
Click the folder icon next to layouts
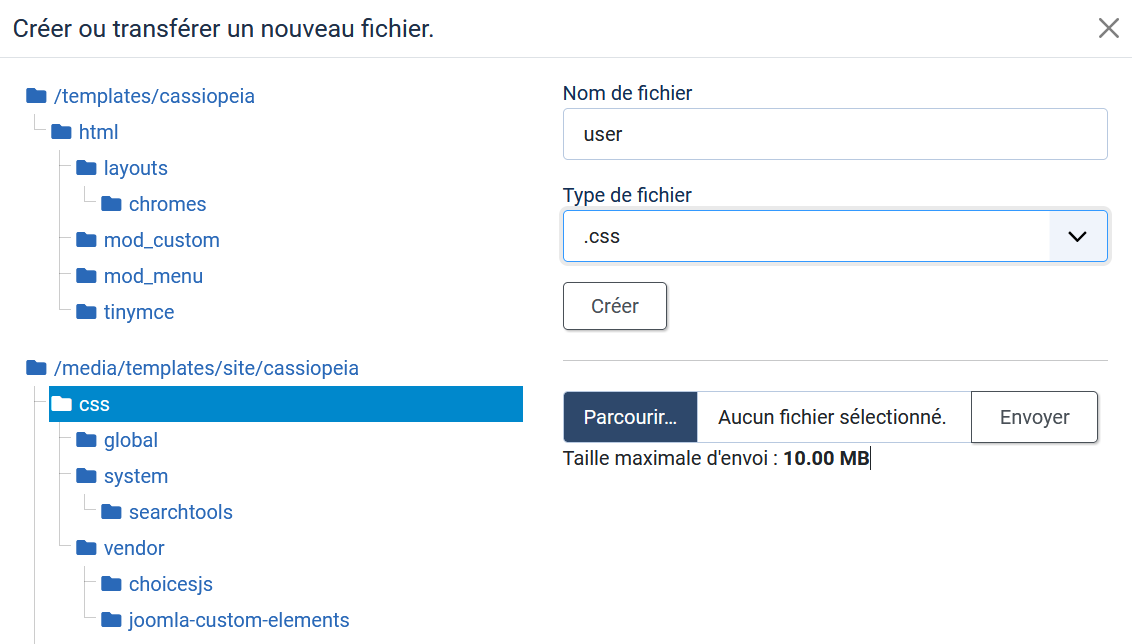[86, 168]
